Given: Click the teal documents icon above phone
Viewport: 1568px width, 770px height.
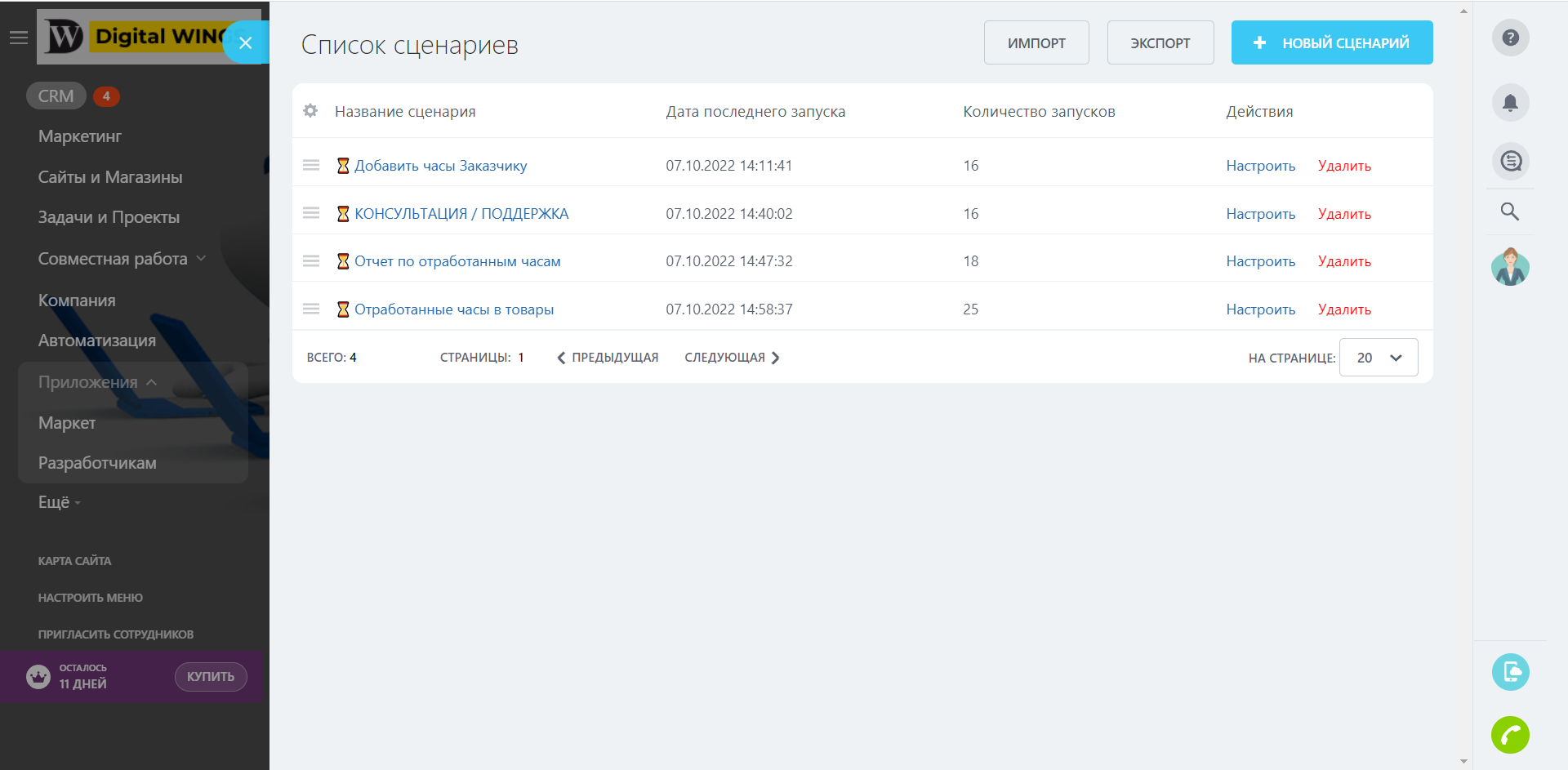Looking at the screenshot, I should pyautogui.click(x=1510, y=672).
